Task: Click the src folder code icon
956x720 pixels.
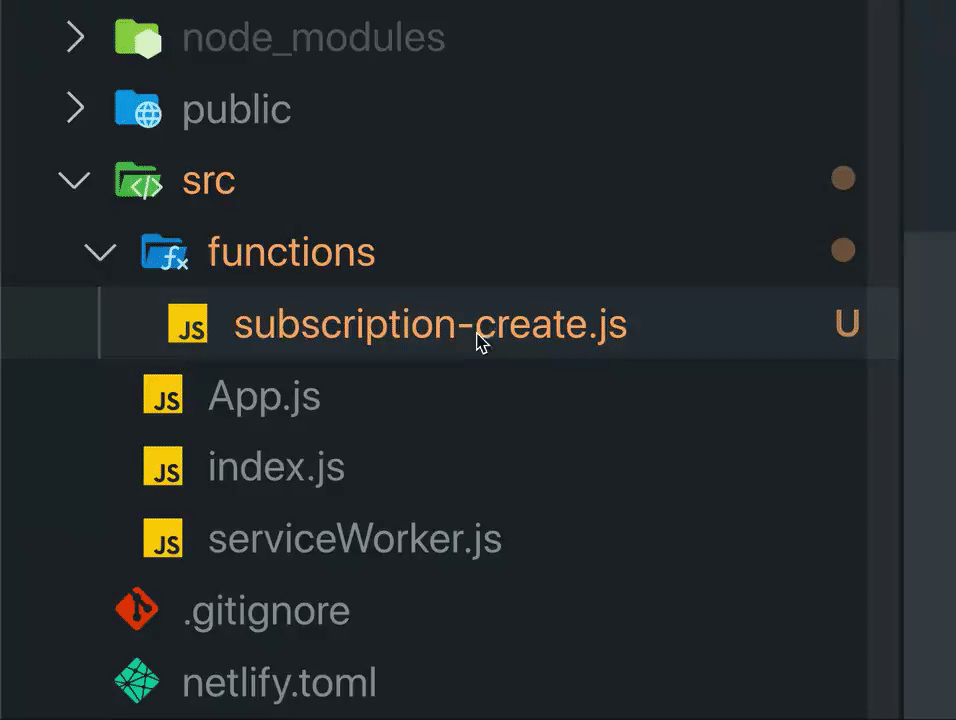Action: [137, 181]
